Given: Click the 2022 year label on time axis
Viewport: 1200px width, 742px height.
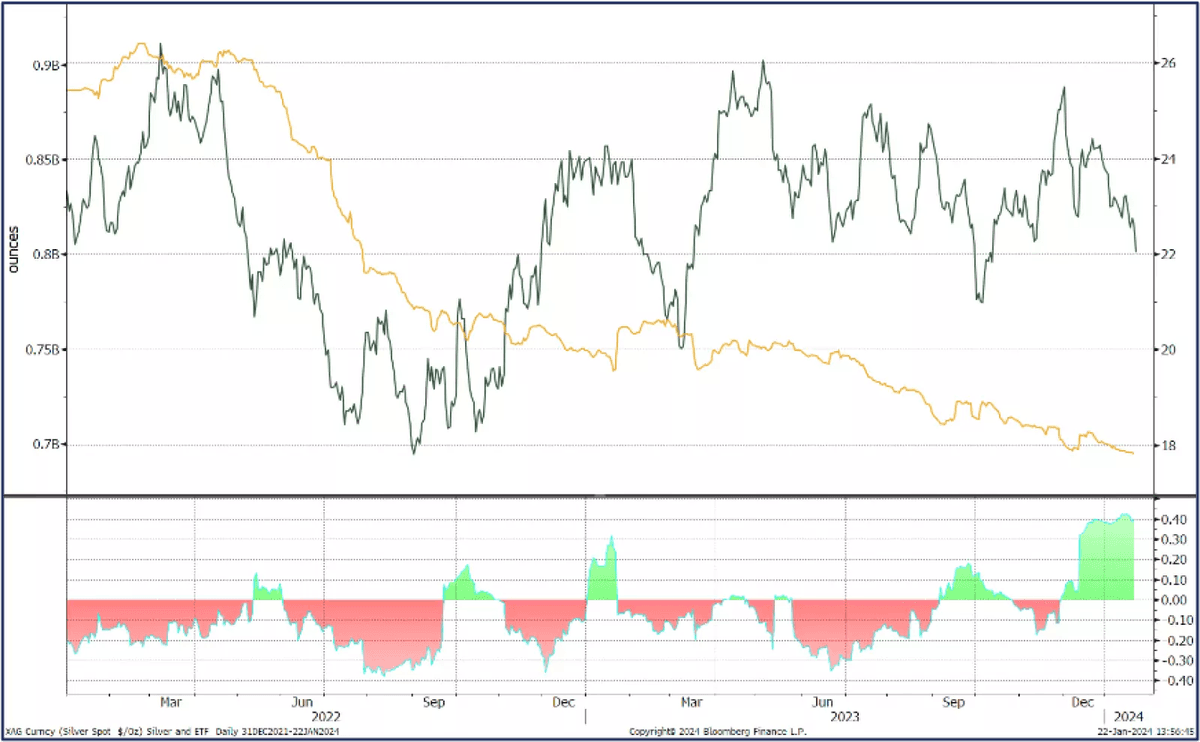Looking at the screenshot, I should (x=326, y=716).
